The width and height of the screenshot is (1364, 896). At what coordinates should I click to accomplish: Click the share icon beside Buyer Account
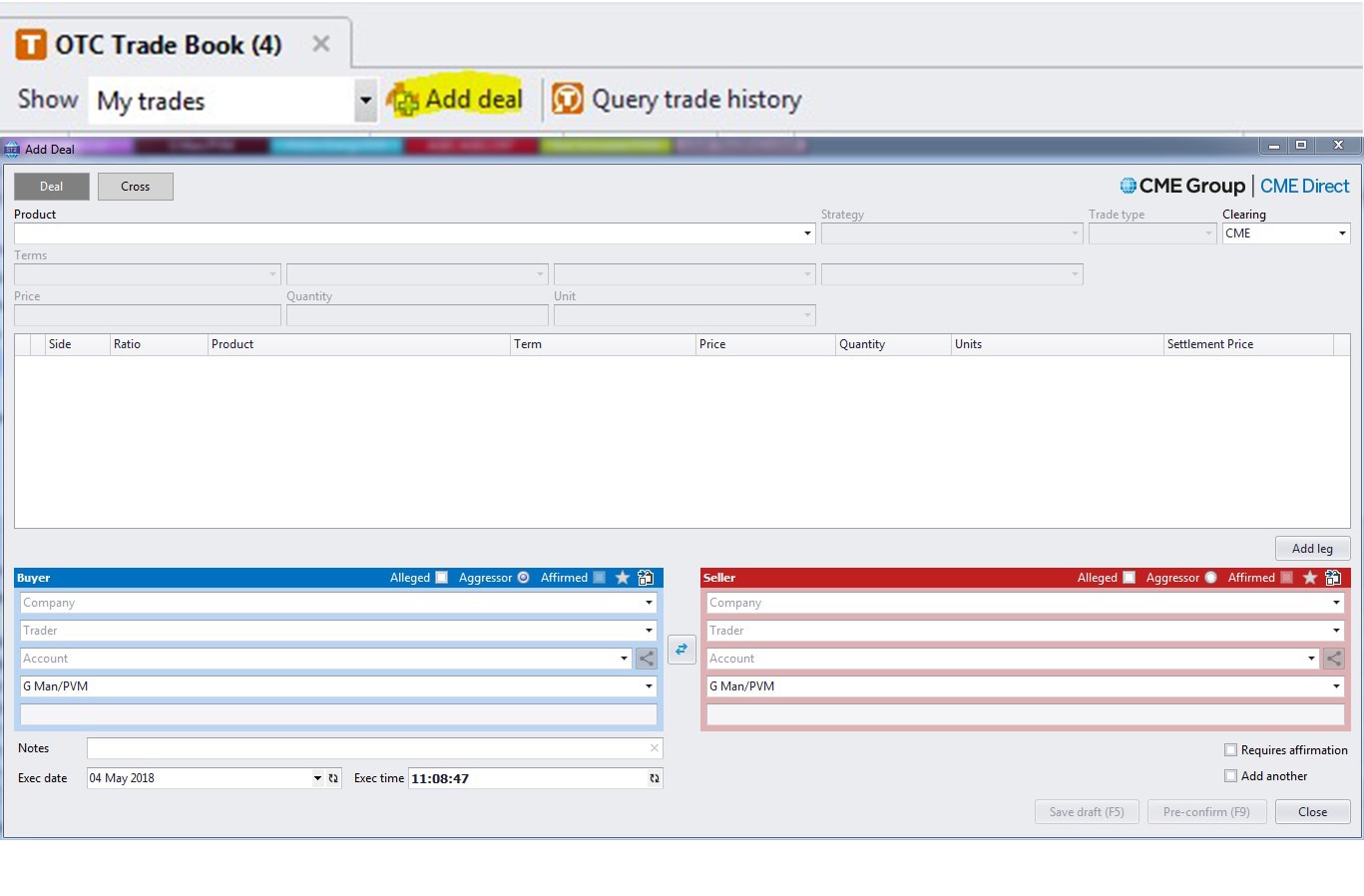(x=647, y=659)
